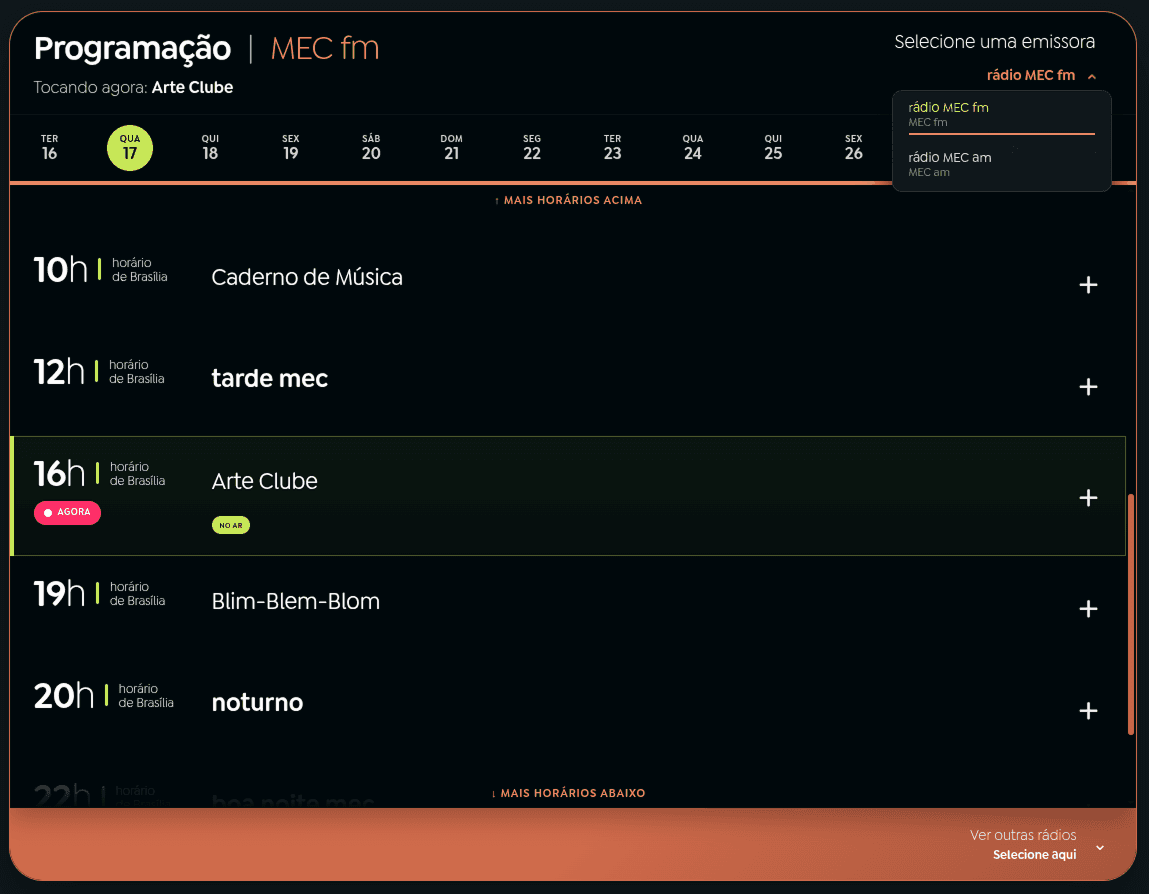Click the NO AR tag under Arte Clube

coord(231,525)
